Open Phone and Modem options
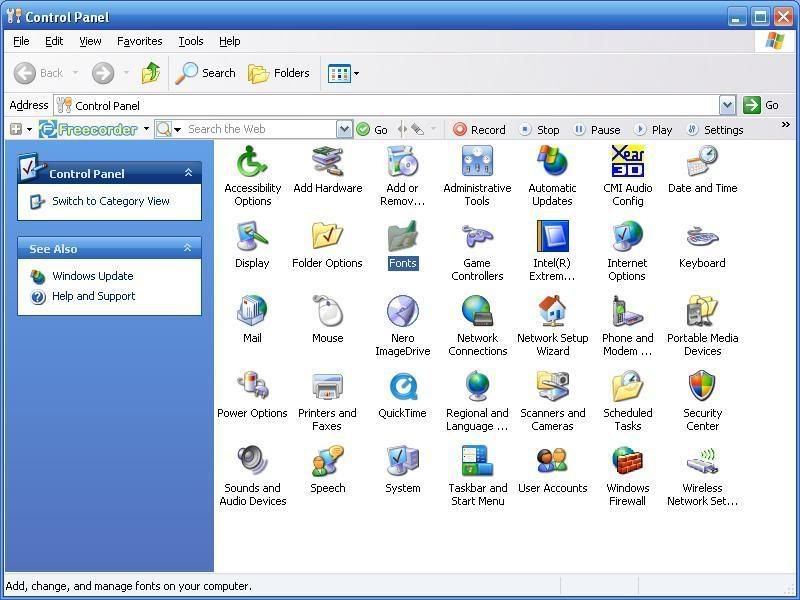The image size is (800, 600). (x=628, y=326)
